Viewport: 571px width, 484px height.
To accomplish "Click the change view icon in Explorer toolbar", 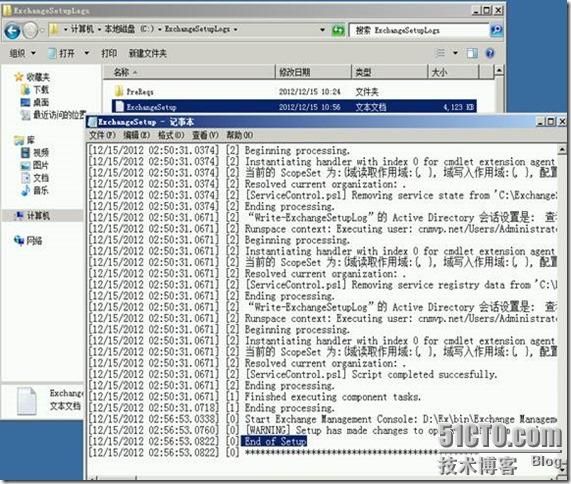I will pyautogui.click(x=440, y=53).
